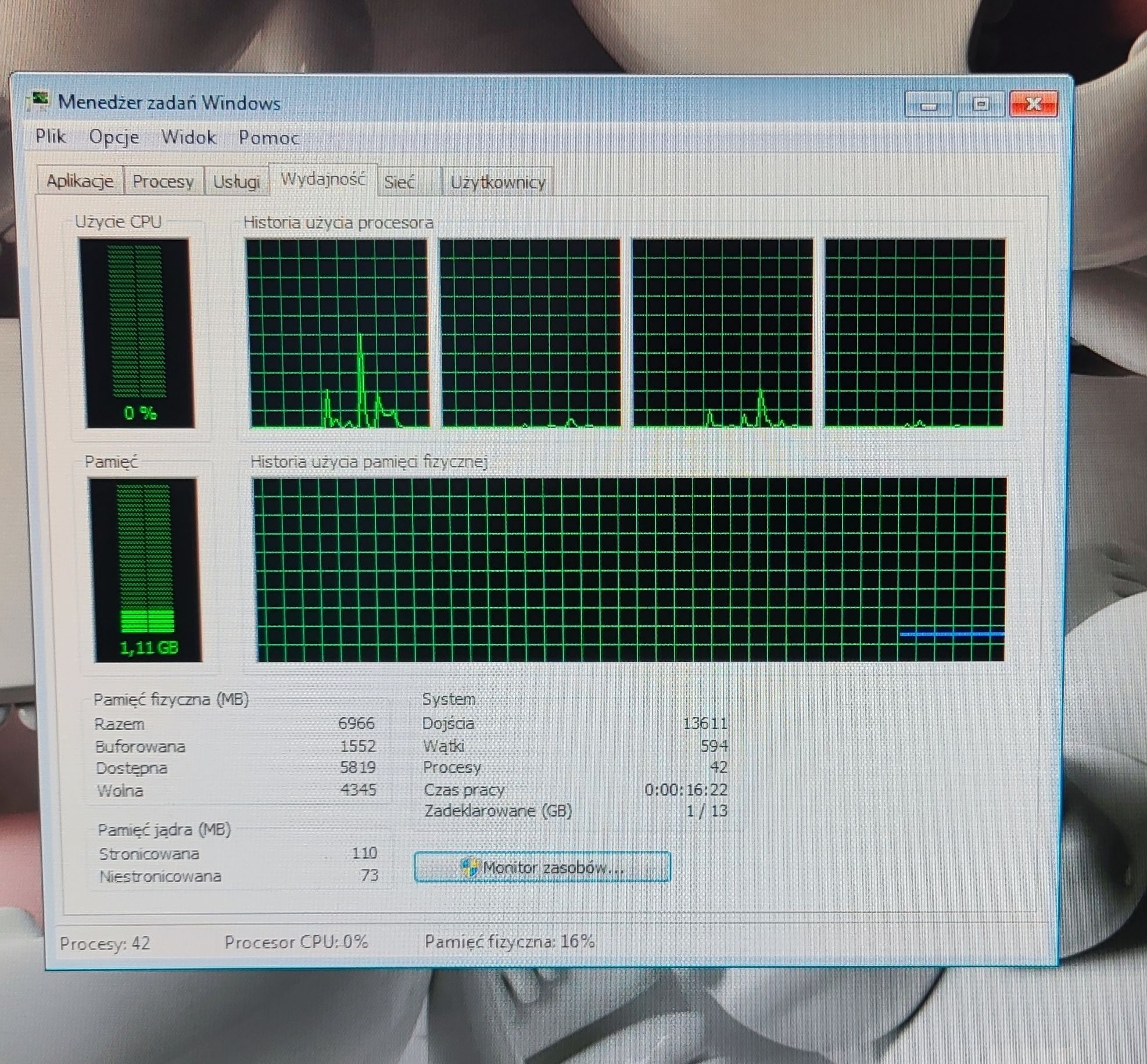This screenshot has width=1147, height=1064.
Task: Click the System group heading
Action: (449, 699)
